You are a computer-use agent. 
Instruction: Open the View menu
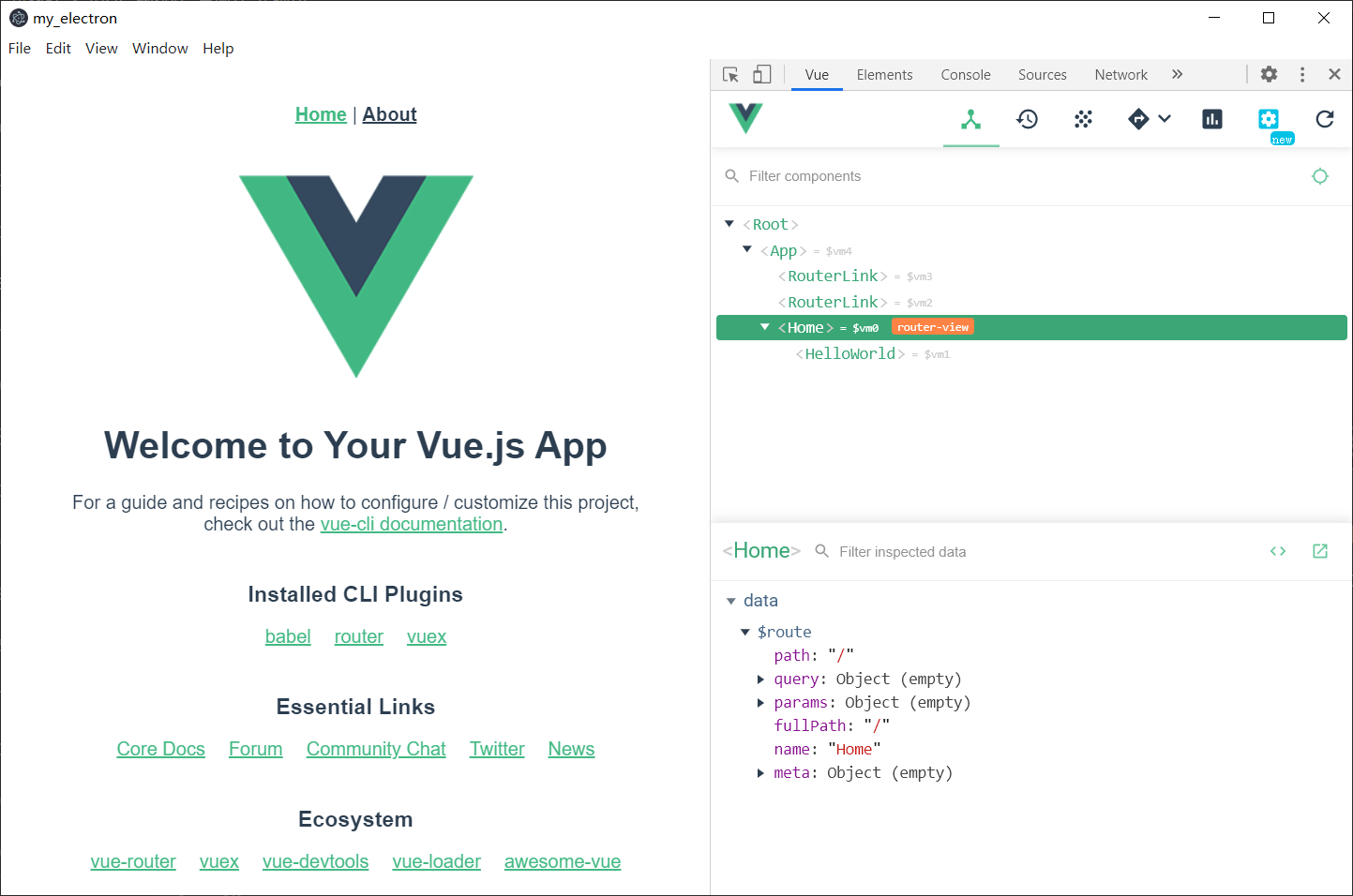101,49
